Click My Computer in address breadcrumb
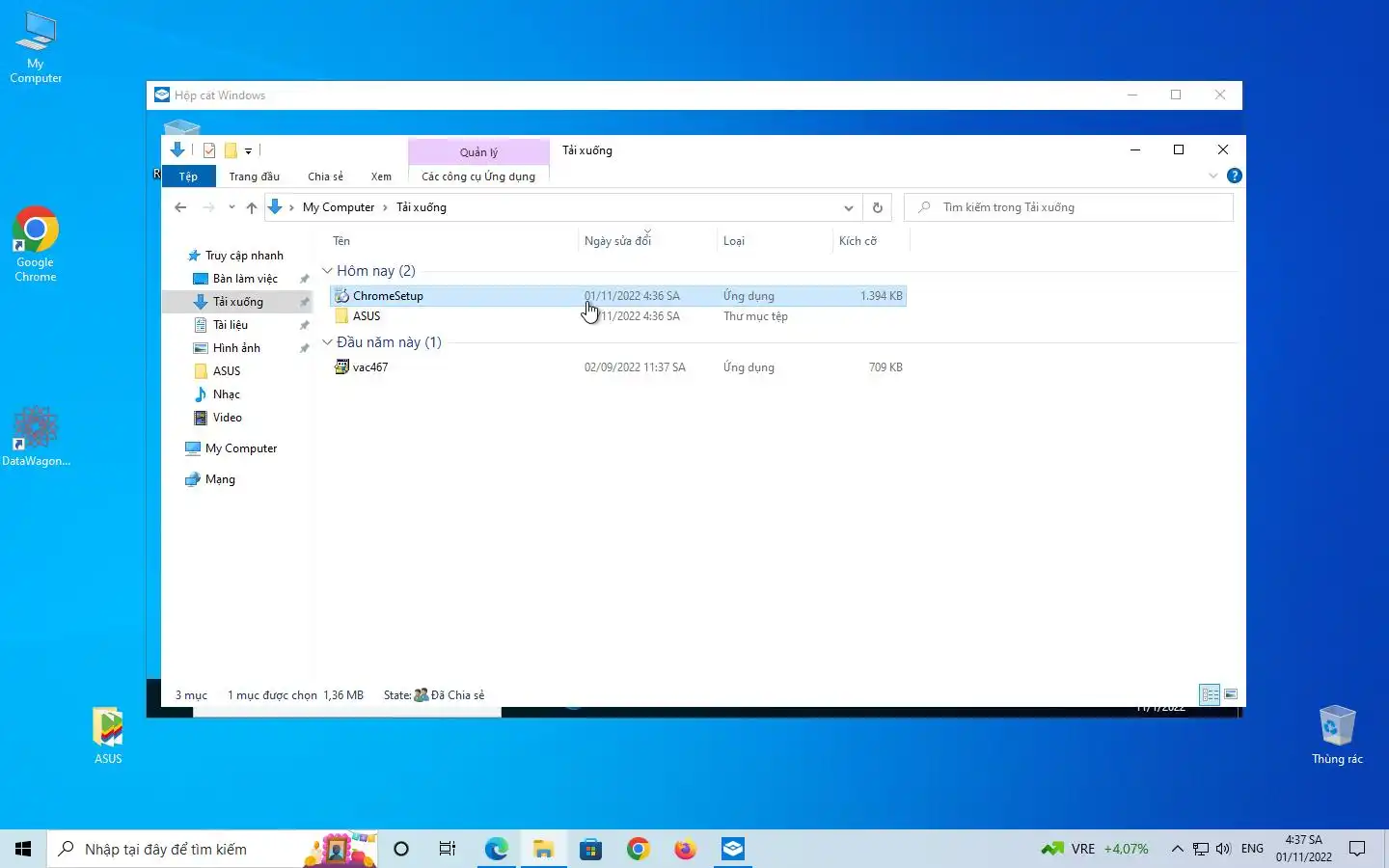 point(339,207)
